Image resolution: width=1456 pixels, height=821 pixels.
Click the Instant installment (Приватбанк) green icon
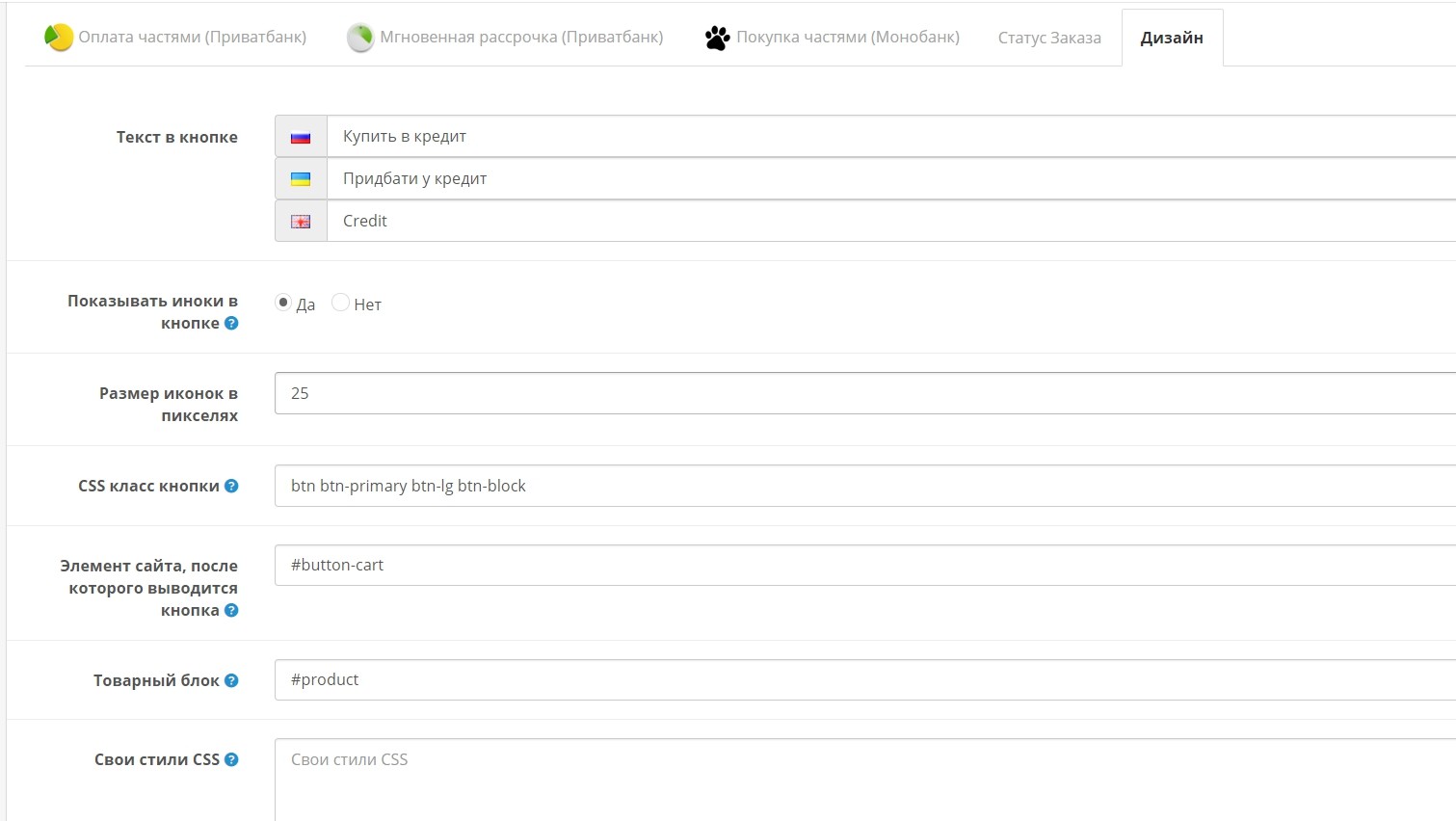point(360,38)
